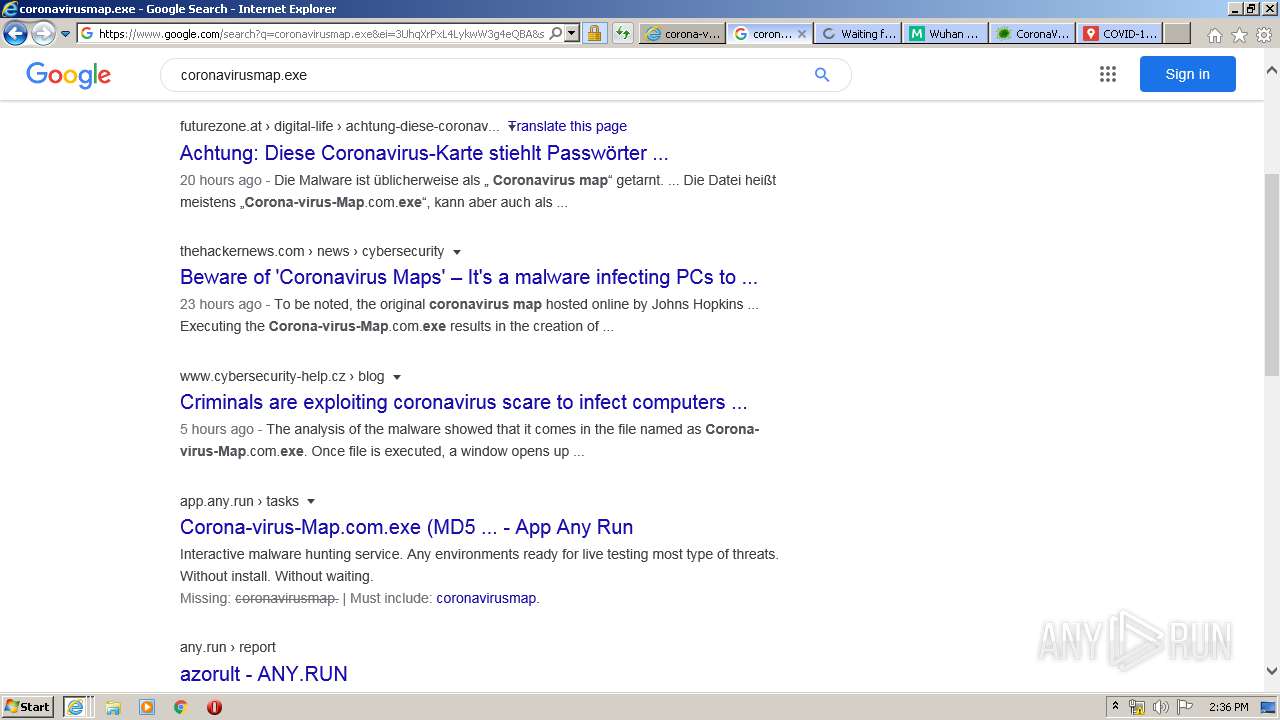The height and width of the screenshot is (720, 1280).
Task: Open IE Tools gear icon
Action: tap(1264, 35)
